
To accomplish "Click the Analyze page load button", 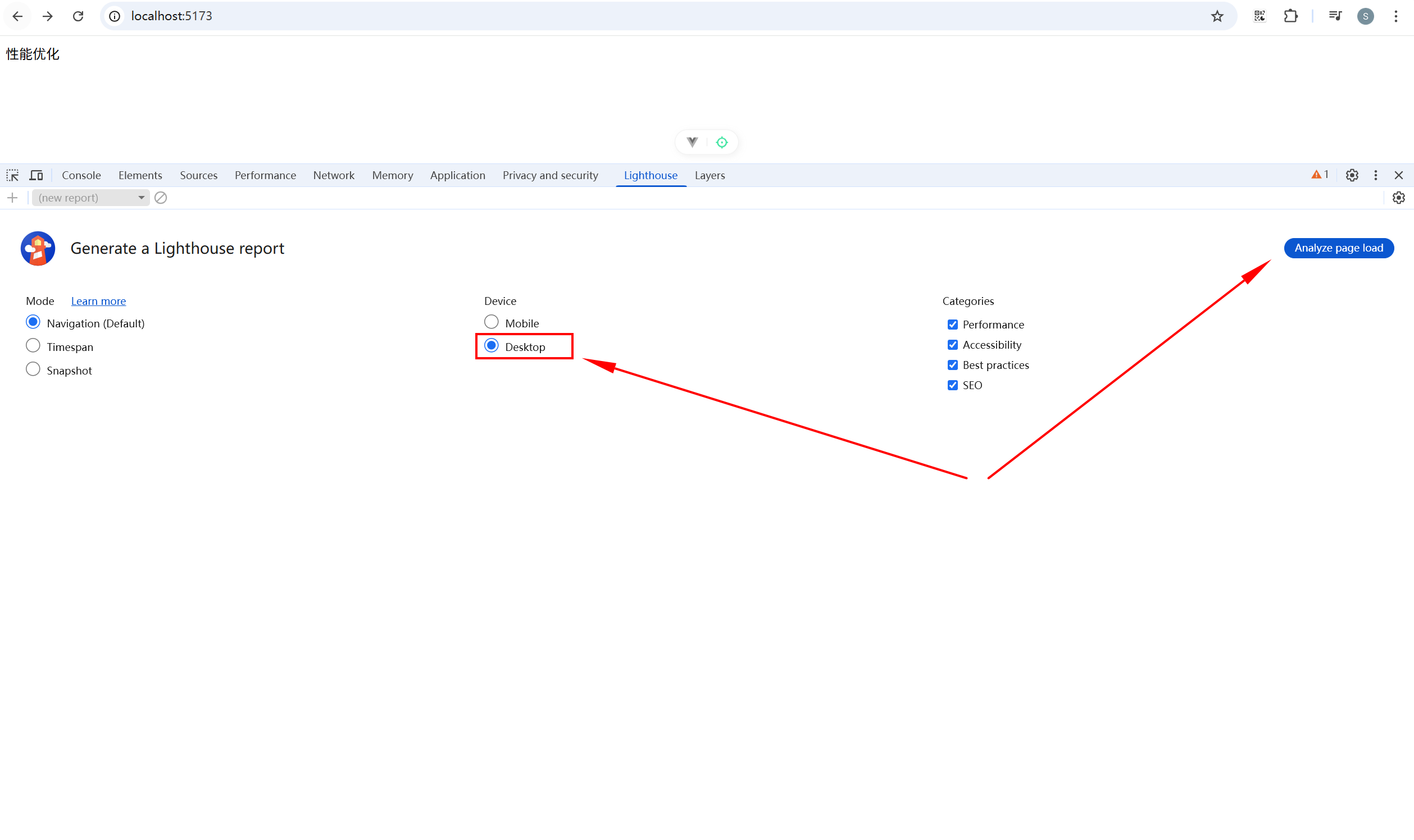I will click(1338, 248).
